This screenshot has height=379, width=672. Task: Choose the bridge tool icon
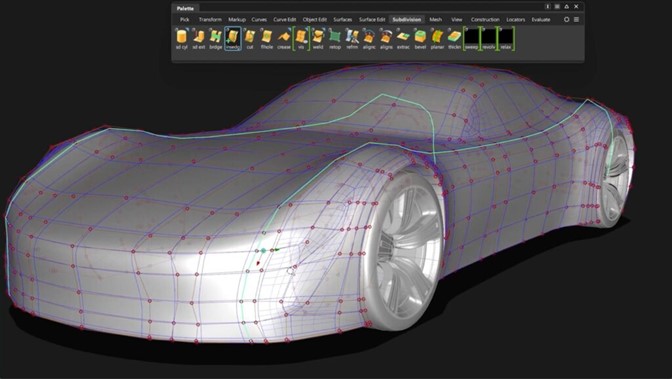click(x=216, y=39)
